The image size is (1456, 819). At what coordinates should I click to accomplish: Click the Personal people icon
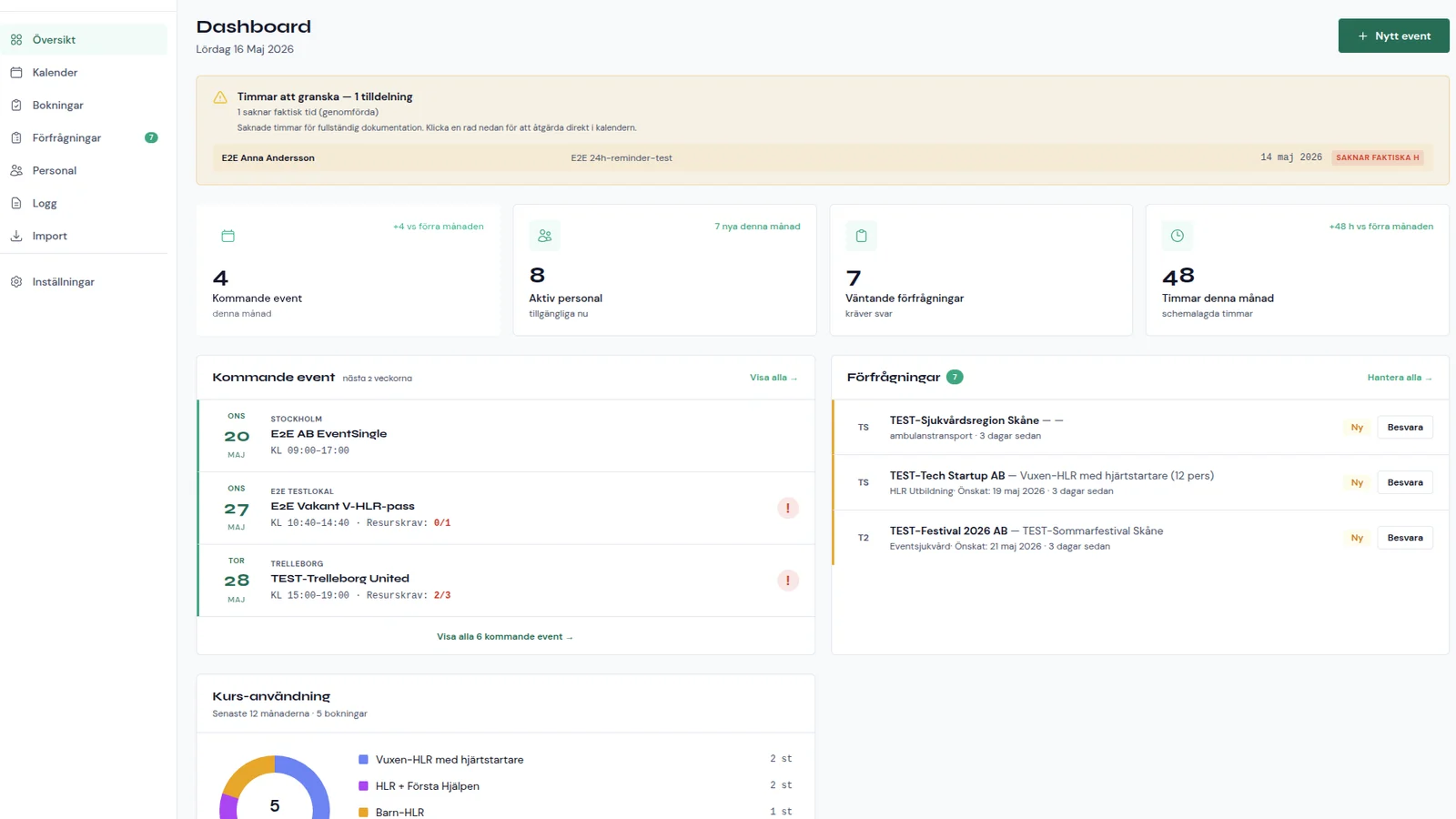tap(16, 171)
